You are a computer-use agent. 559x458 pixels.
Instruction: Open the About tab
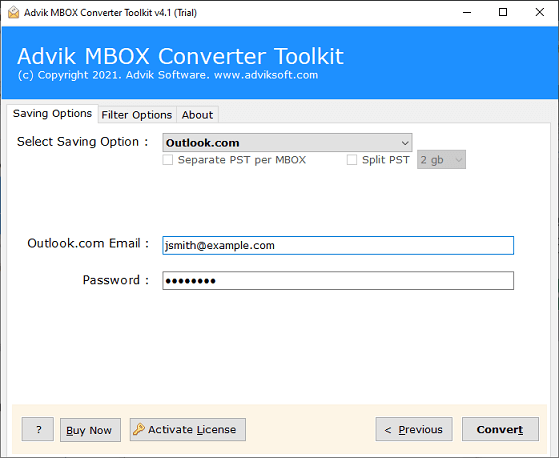tap(197, 115)
